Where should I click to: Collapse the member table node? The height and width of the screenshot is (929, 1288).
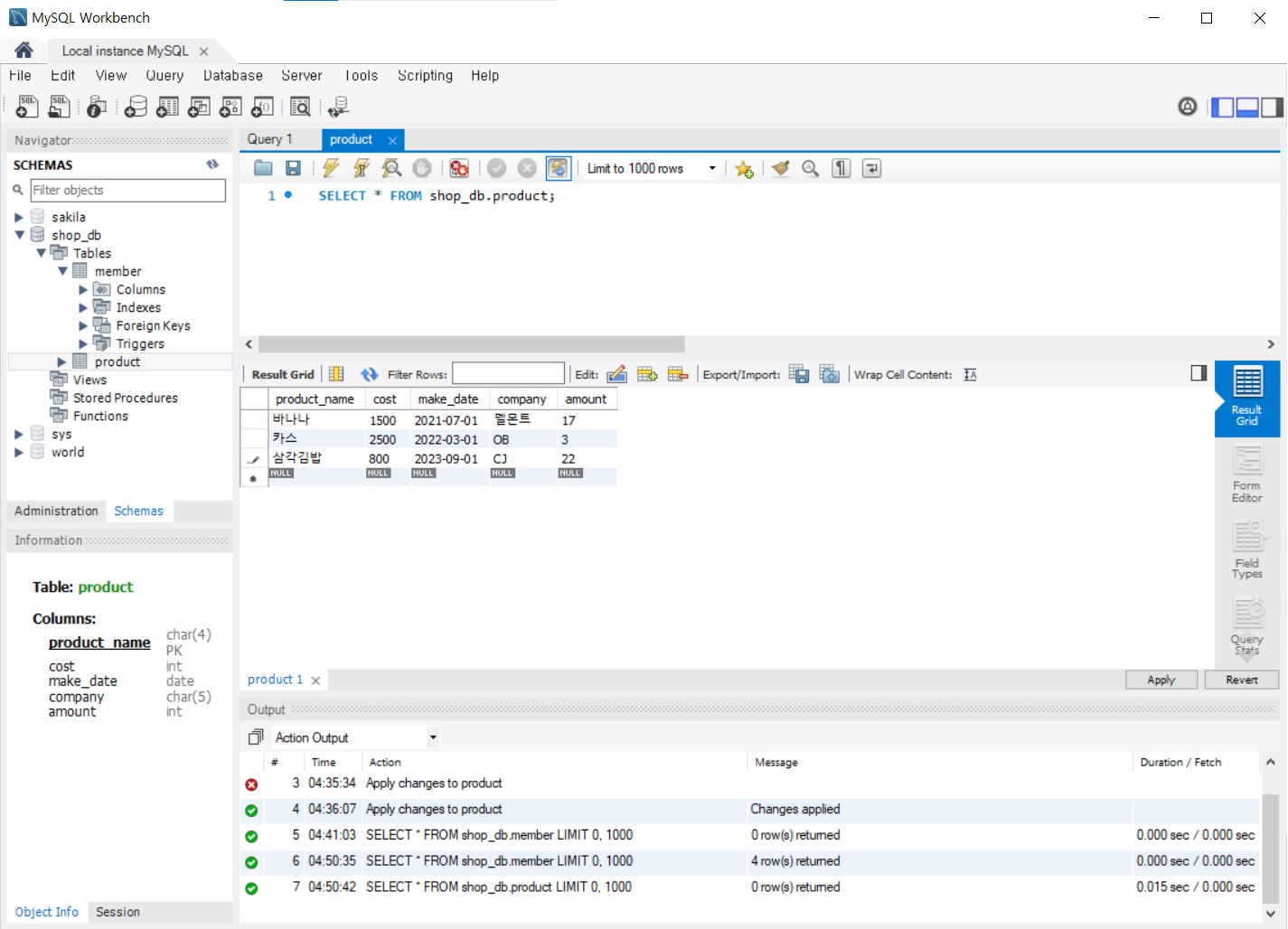(62, 271)
